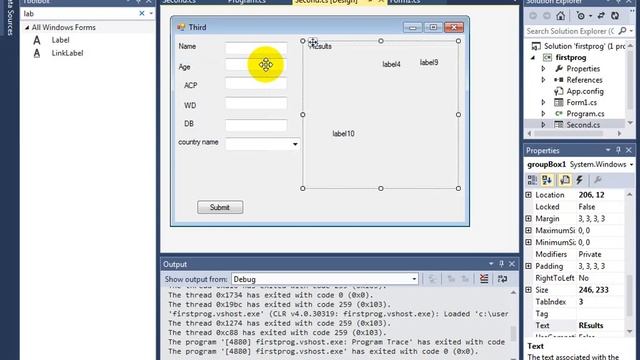Click the Program.cs C# file icon
640x360 pixels.
pos(558,113)
